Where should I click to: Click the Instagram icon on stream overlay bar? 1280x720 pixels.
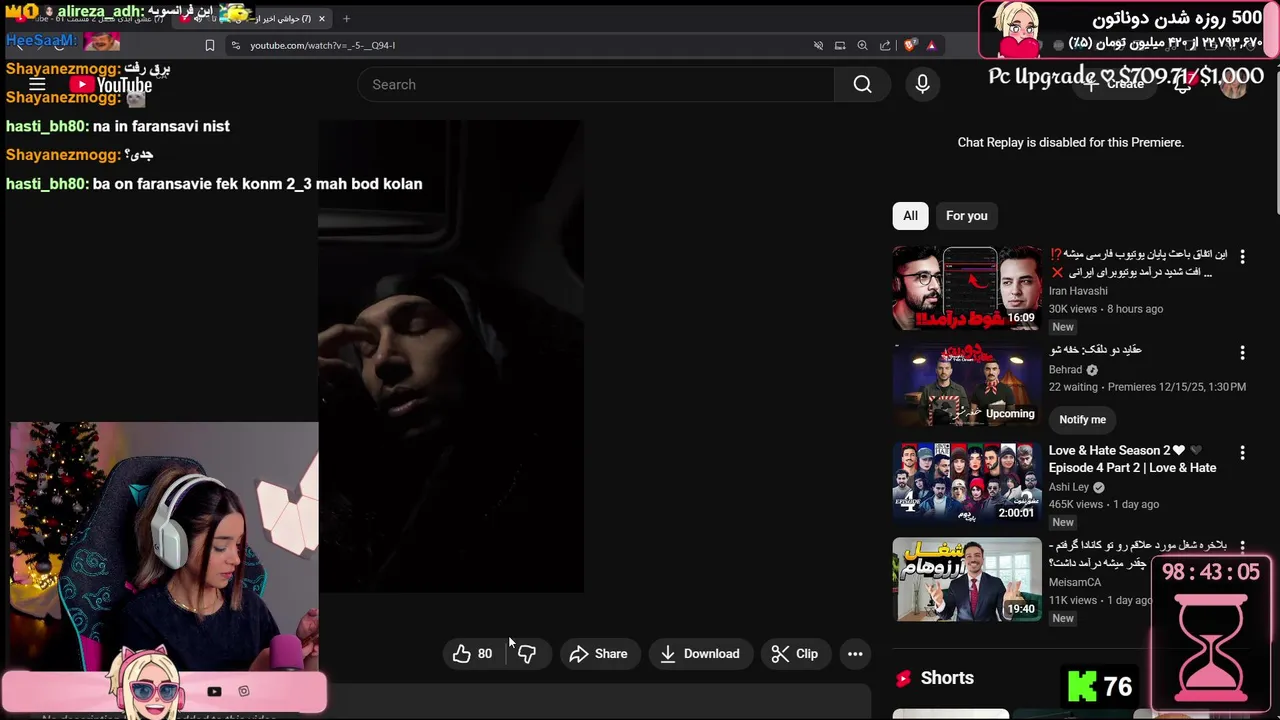click(x=244, y=691)
